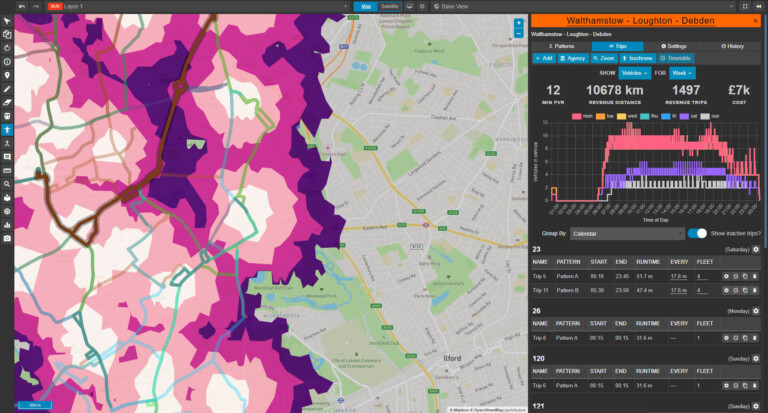Open the Week period dropdown
Viewport: 768px width, 413px height.
tap(682, 73)
